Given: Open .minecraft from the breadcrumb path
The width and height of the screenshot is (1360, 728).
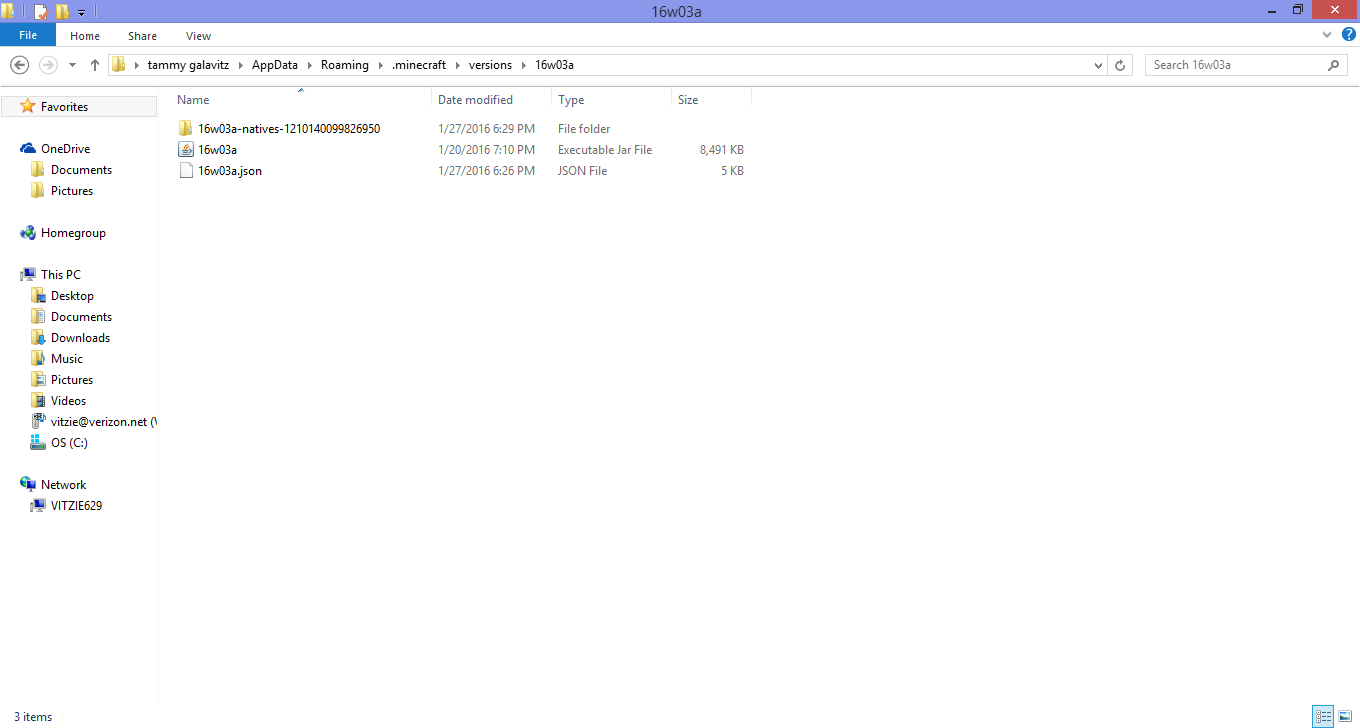Looking at the screenshot, I should pos(419,65).
